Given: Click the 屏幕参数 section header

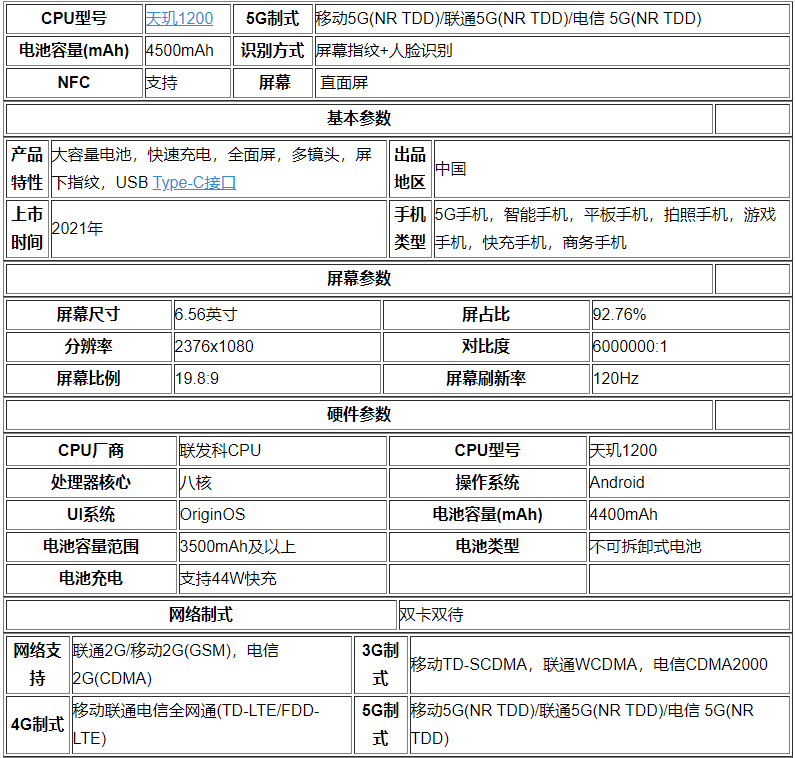Looking at the screenshot, I should [359, 279].
